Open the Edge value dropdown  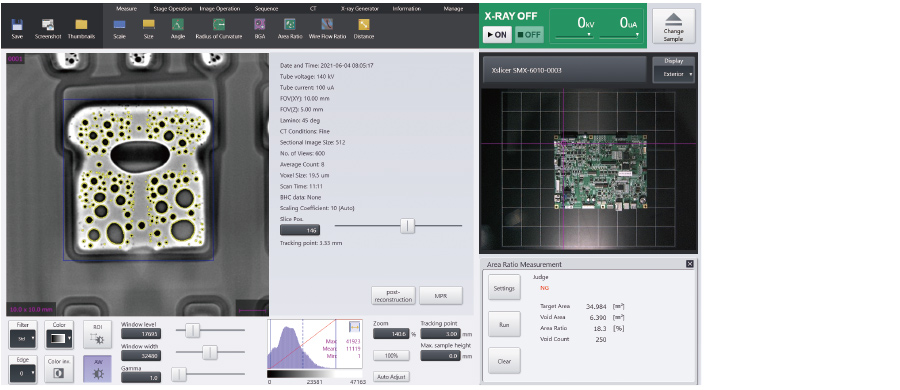click(23, 373)
